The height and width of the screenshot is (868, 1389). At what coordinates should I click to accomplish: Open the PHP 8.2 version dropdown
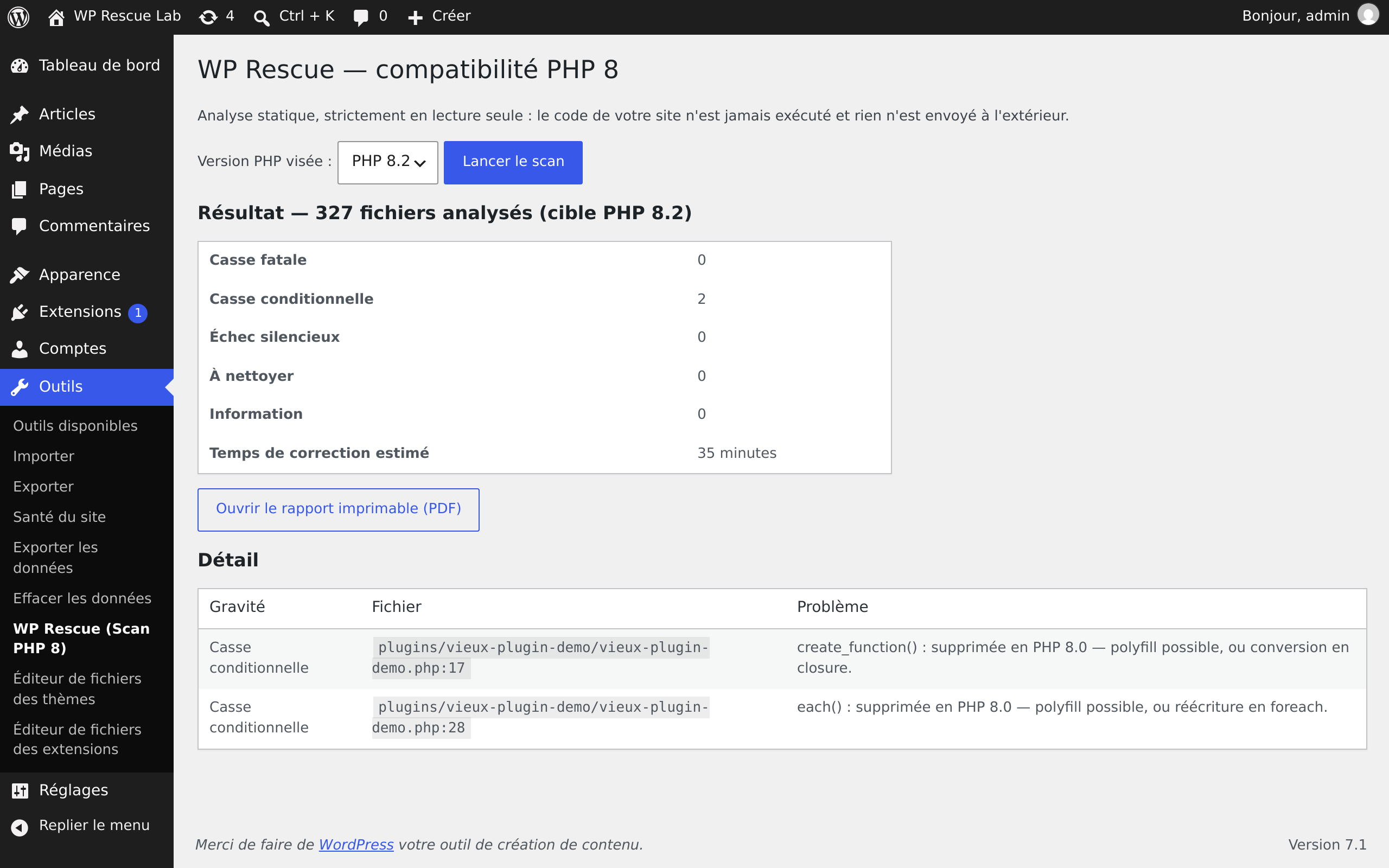coord(387,162)
